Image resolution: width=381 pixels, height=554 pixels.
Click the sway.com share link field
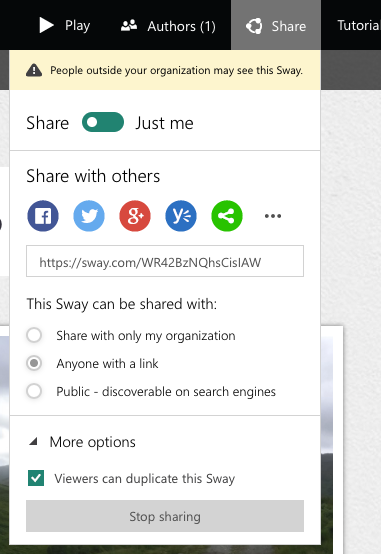click(165, 261)
